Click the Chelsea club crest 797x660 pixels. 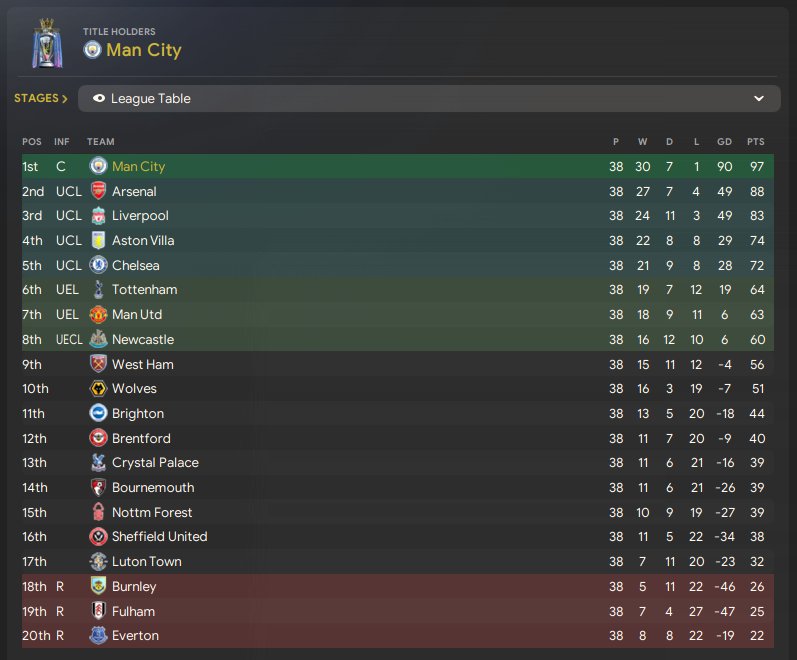click(98, 265)
